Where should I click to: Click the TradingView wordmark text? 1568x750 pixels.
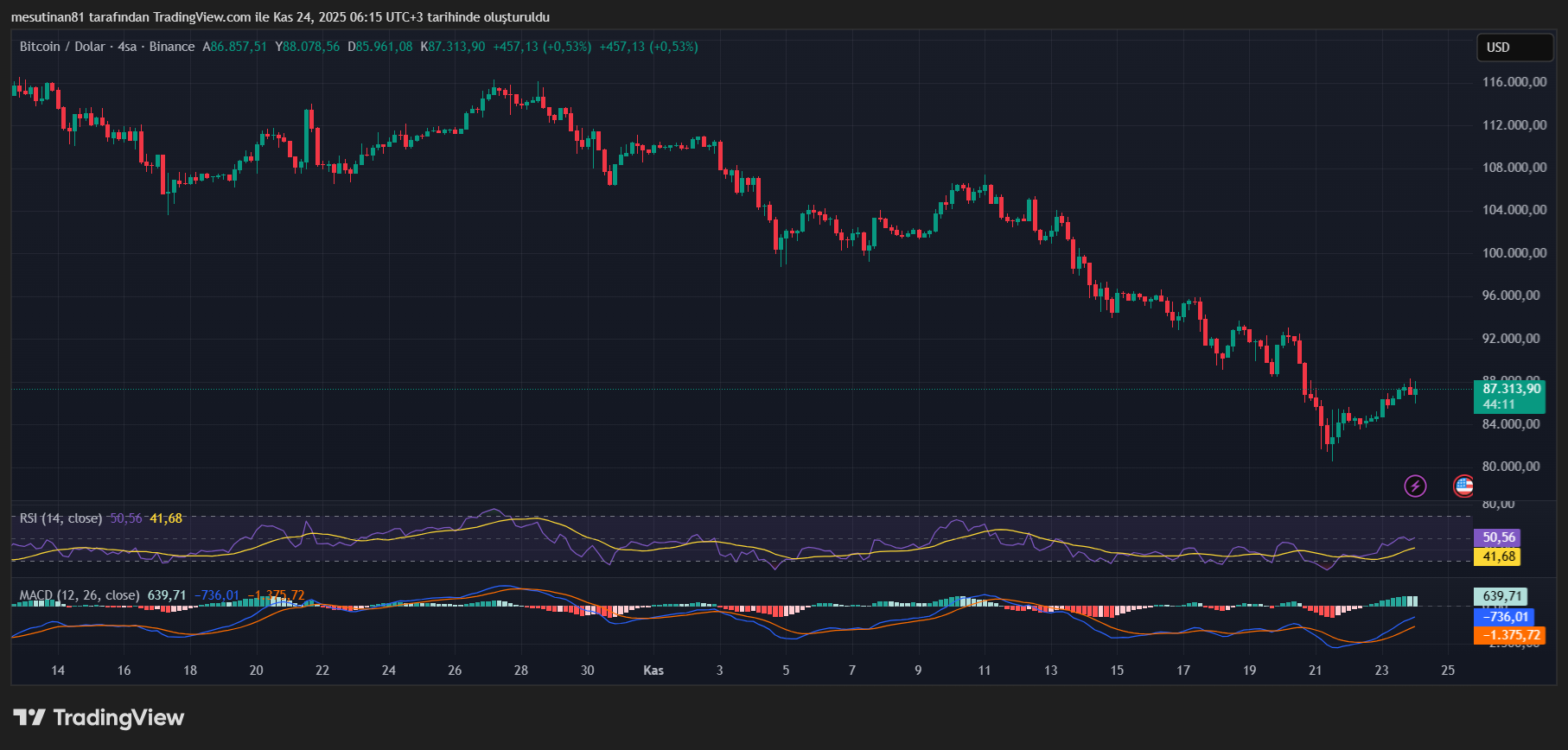118,717
